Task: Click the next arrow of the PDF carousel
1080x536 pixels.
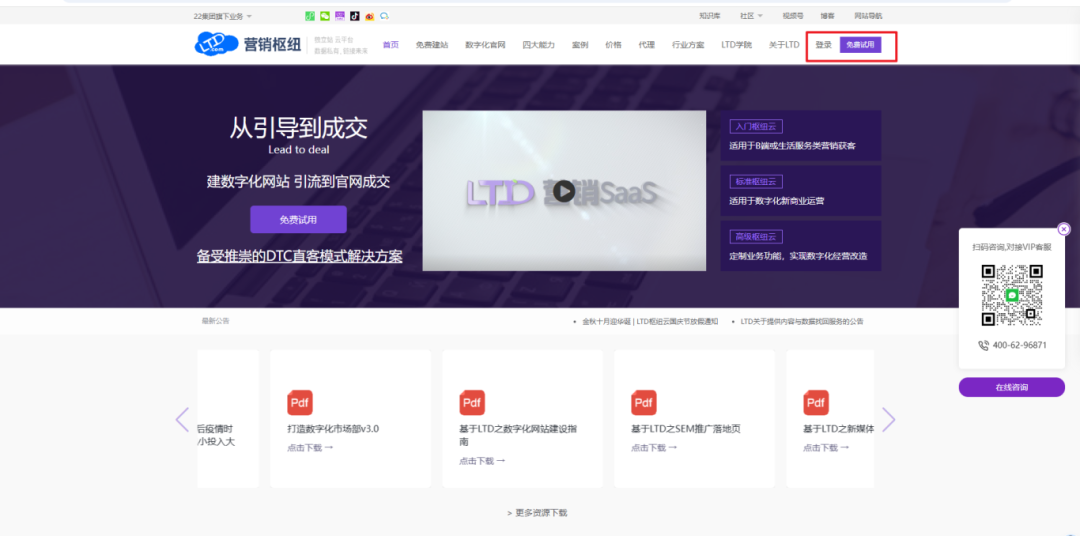Action: tap(889, 419)
